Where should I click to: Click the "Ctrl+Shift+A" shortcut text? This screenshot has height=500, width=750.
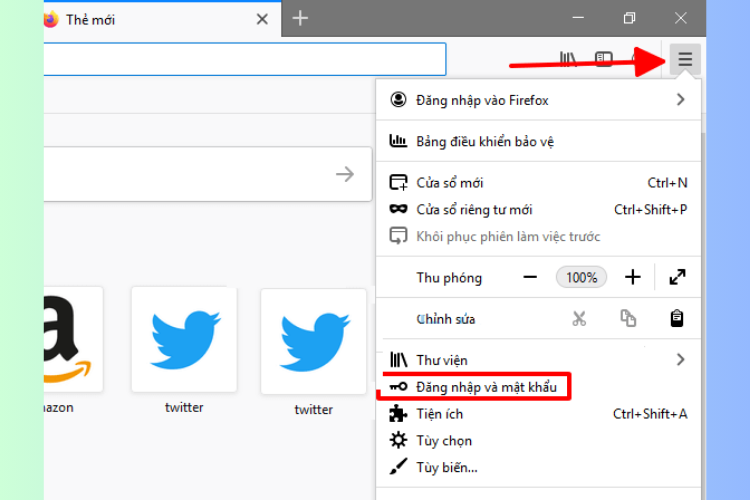click(x=650, y=414)
